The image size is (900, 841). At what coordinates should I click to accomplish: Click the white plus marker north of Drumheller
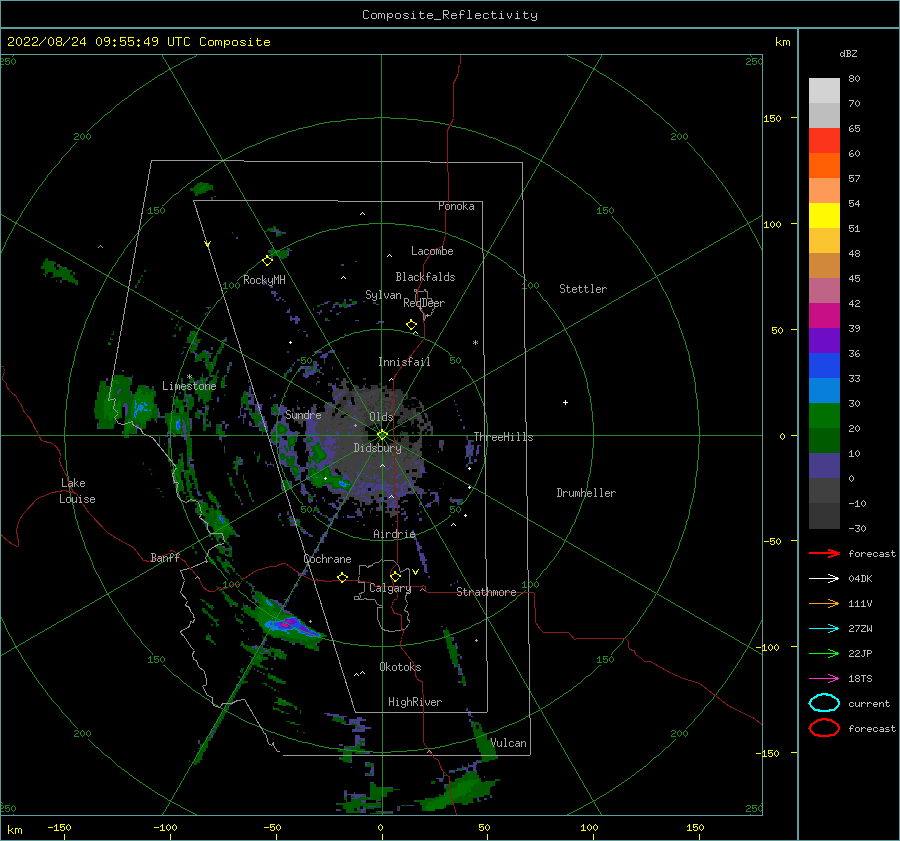point(565,402)
